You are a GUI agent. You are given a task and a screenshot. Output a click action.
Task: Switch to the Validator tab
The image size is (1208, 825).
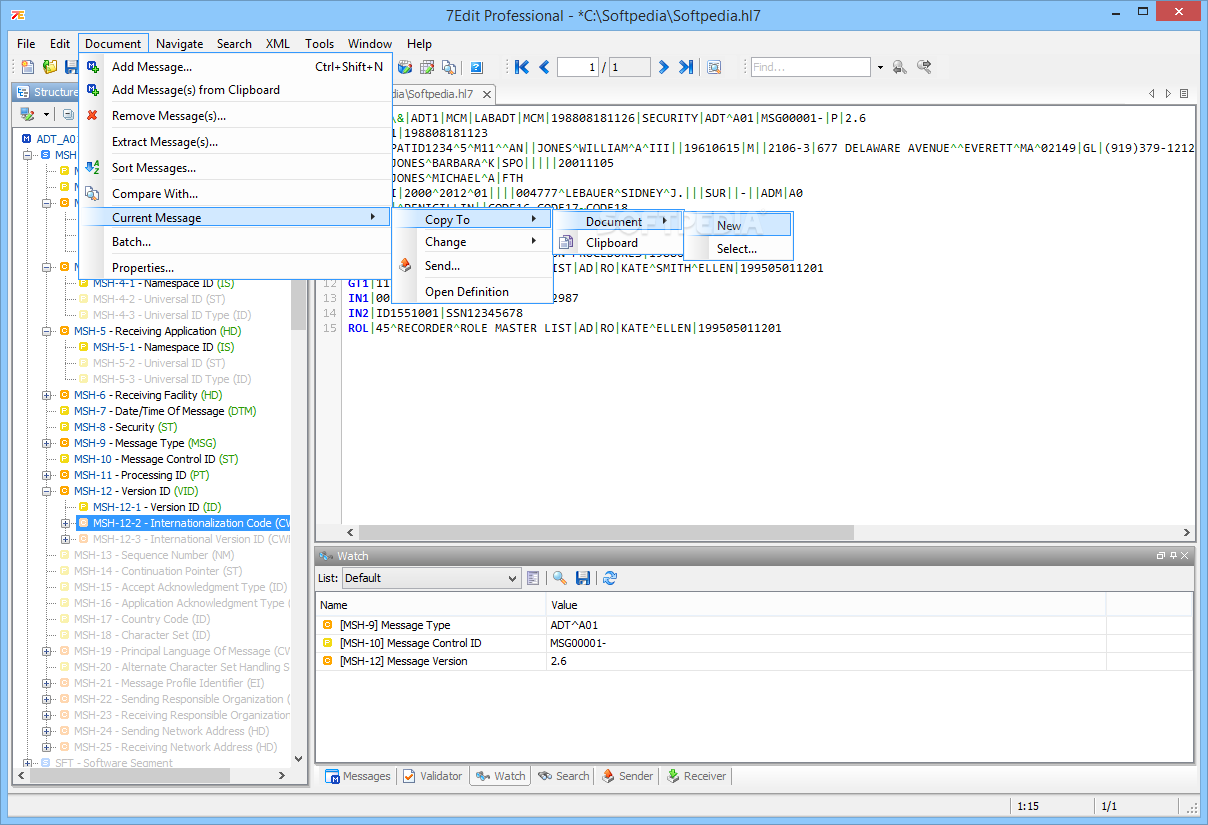[433, 776]
